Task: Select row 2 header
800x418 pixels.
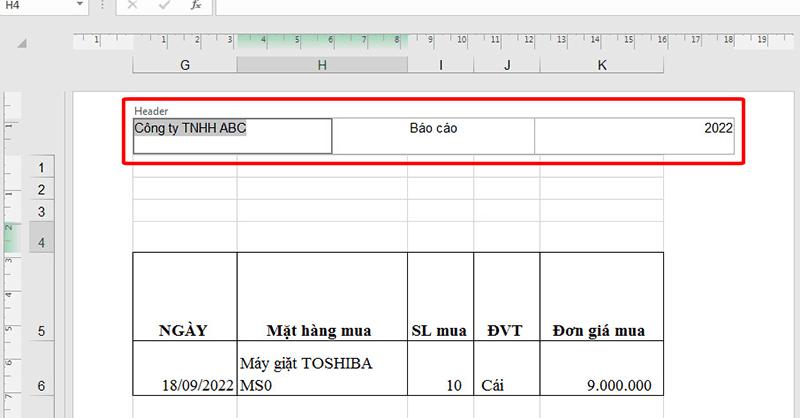Action: point(41,189)
